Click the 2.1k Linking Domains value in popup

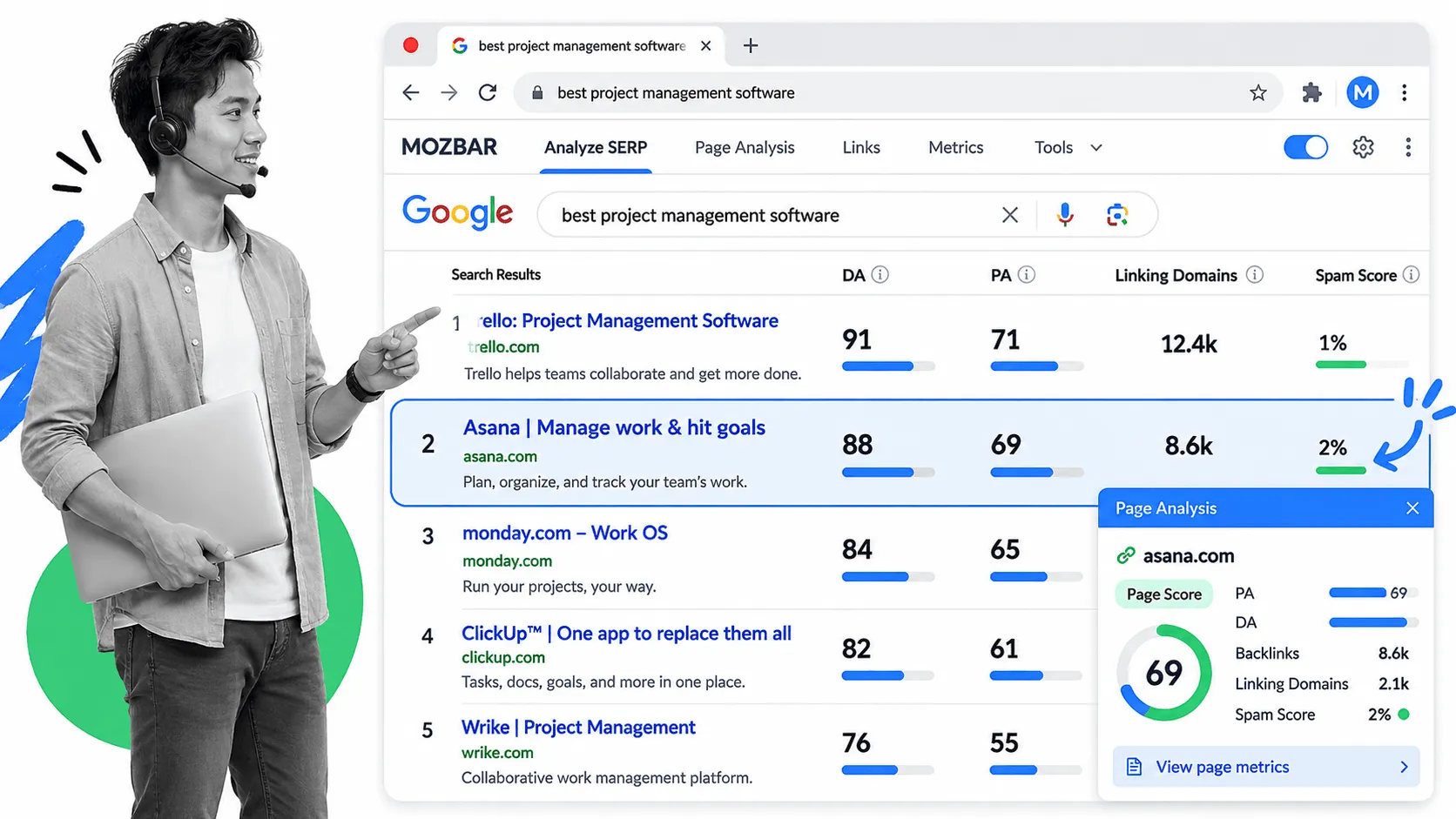coord(1393,684)
